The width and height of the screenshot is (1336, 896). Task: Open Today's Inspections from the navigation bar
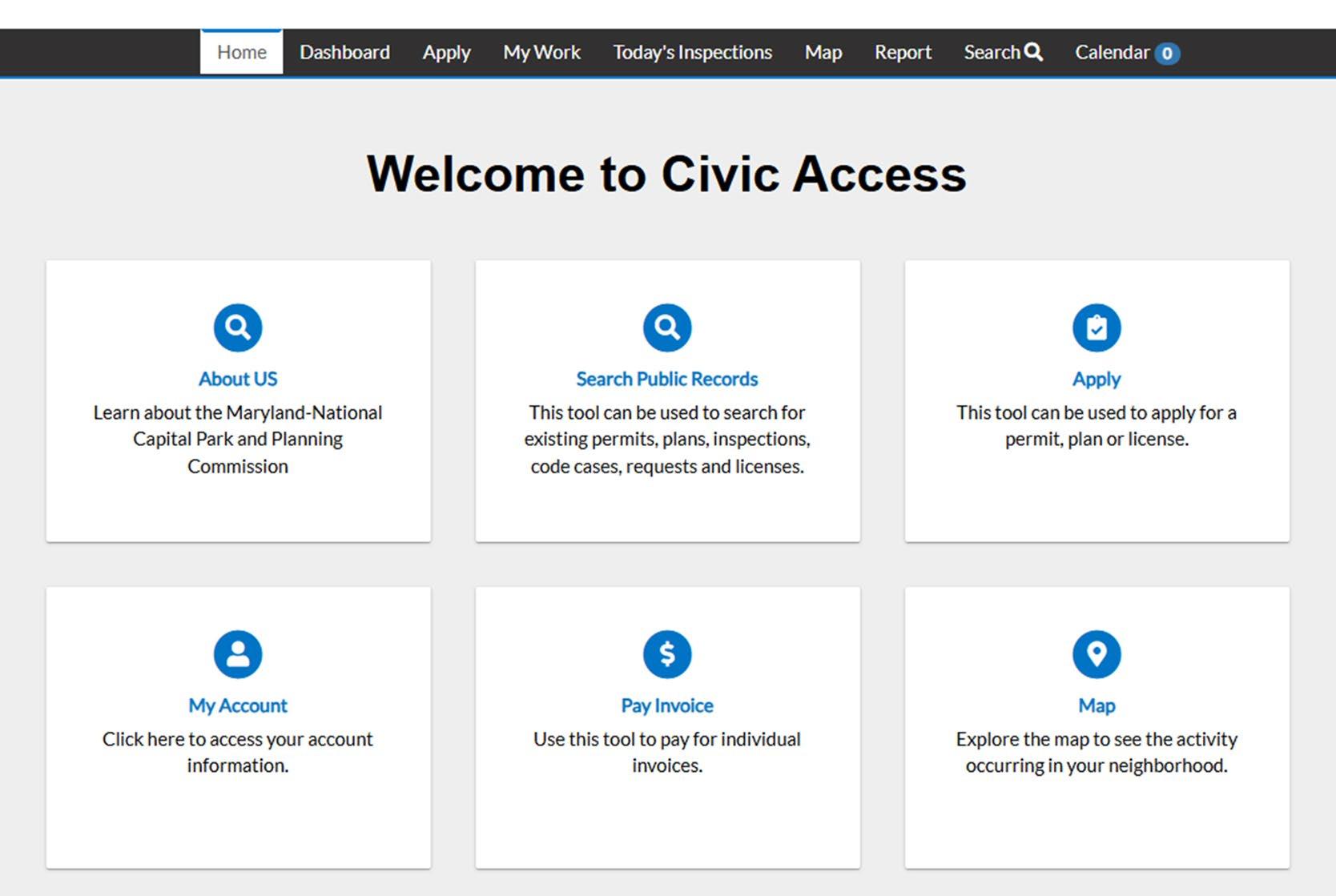[692, 52]
